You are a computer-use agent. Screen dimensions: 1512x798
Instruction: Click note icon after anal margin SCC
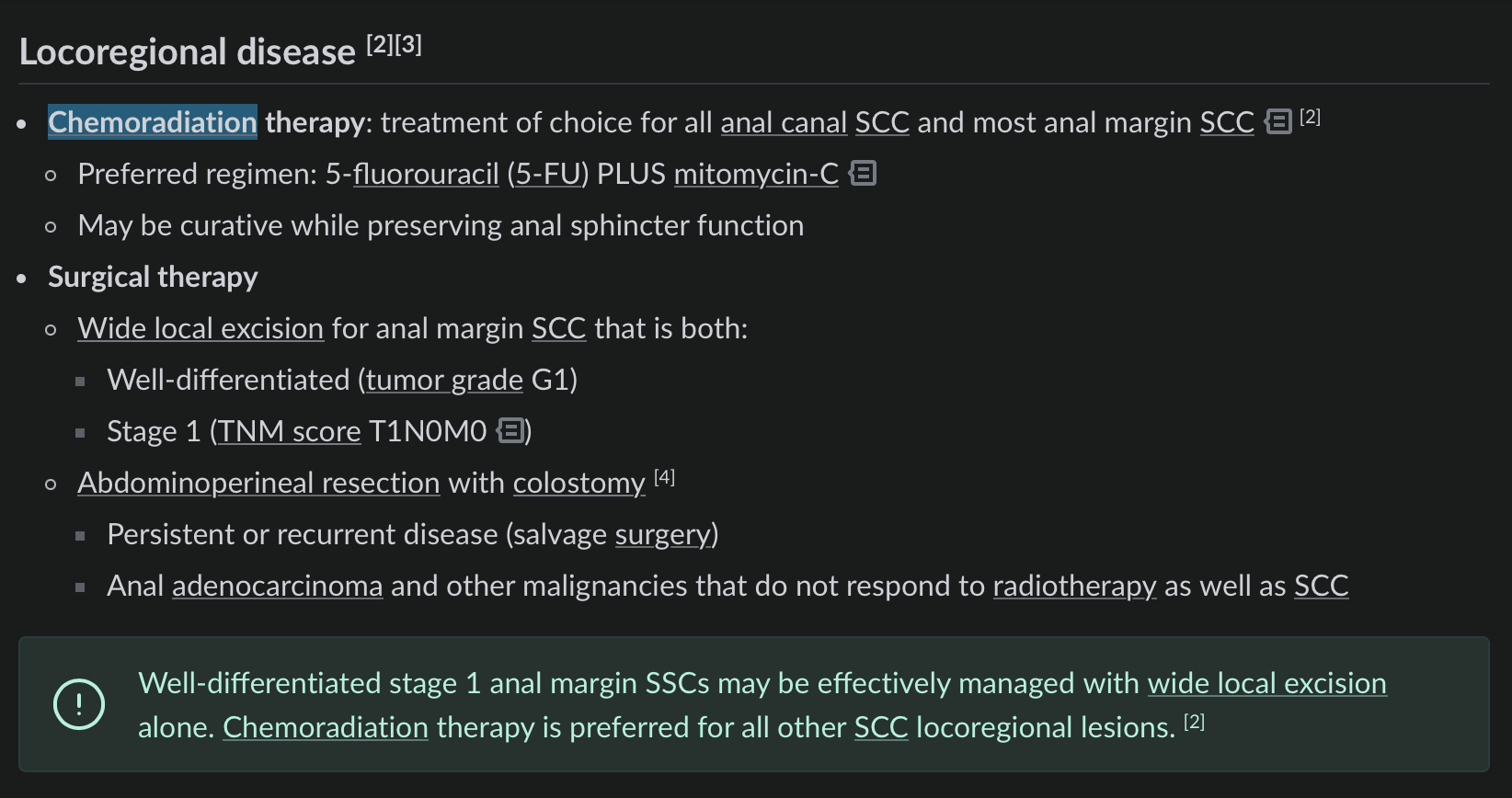[x=1277, y=121]
